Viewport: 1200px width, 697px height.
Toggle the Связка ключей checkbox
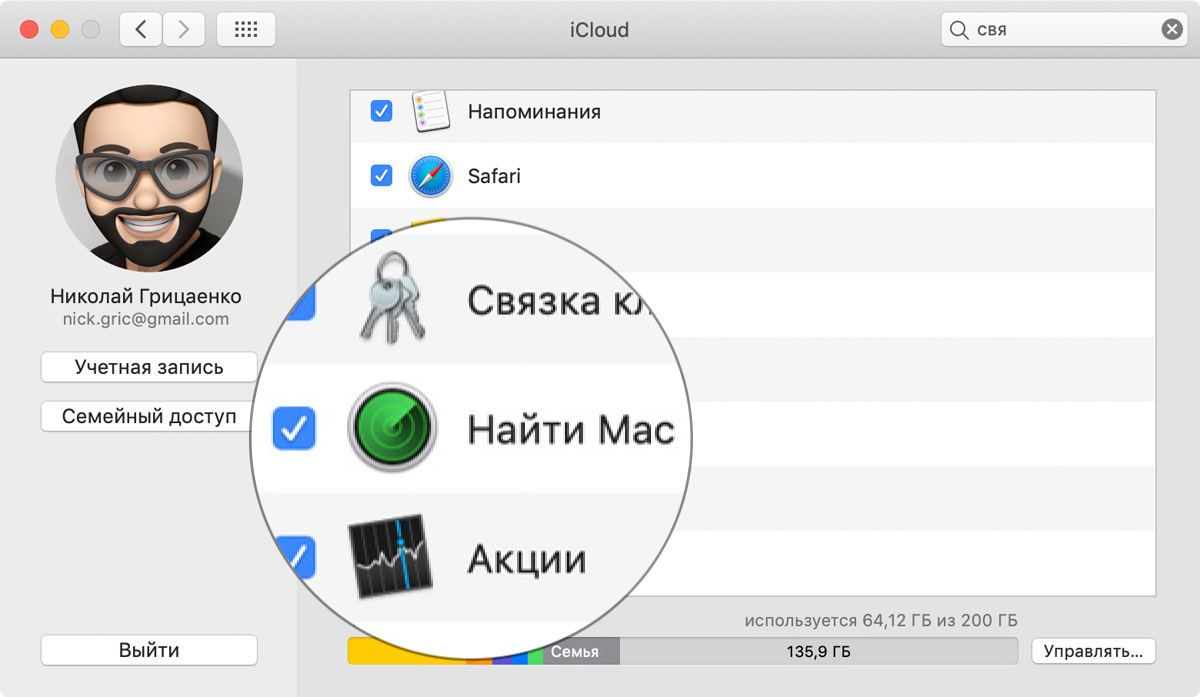pos(301,300)
